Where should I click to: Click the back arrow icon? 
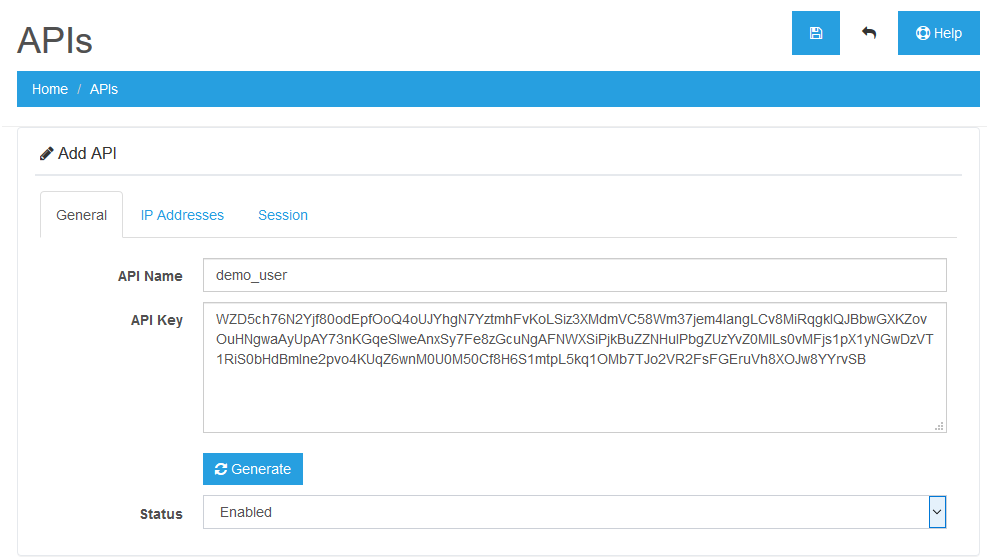point(869,33)
